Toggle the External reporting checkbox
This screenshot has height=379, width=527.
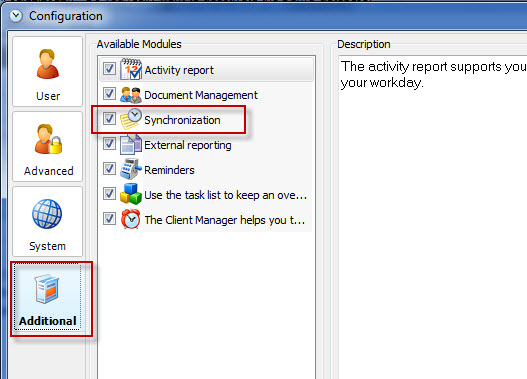(109, 144)
